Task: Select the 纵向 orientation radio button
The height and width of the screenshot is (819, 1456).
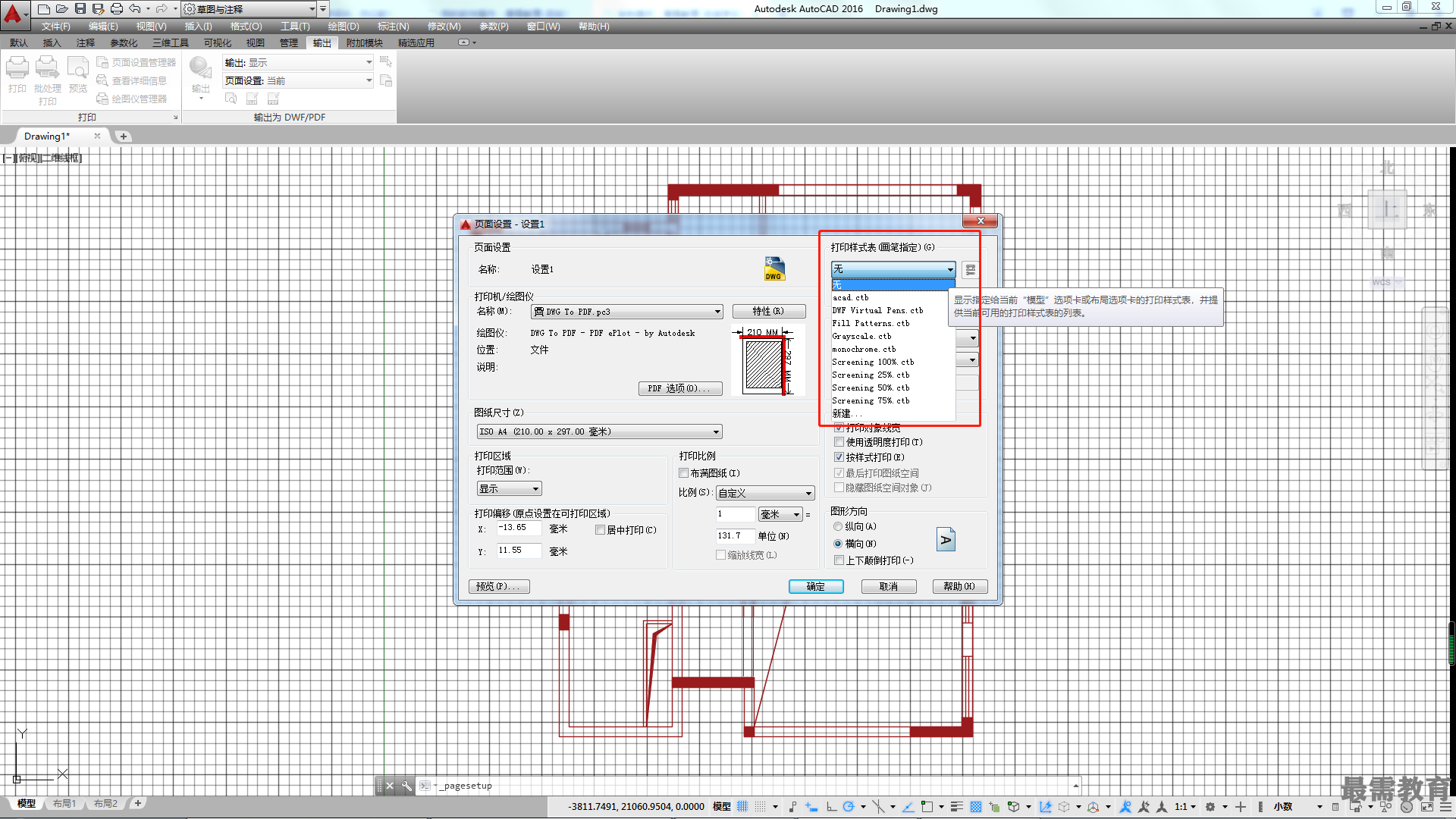Action: [x=838, y=526]
